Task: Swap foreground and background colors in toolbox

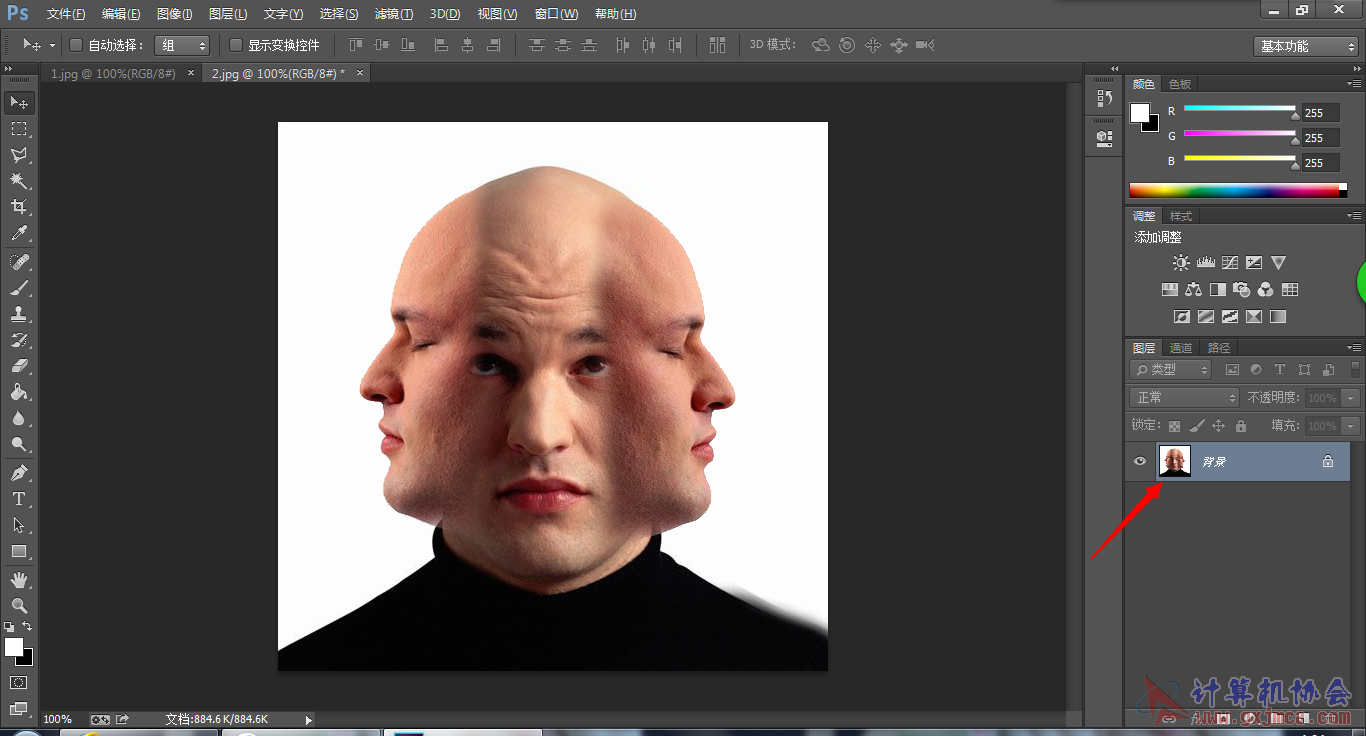Action: point(28,626)
